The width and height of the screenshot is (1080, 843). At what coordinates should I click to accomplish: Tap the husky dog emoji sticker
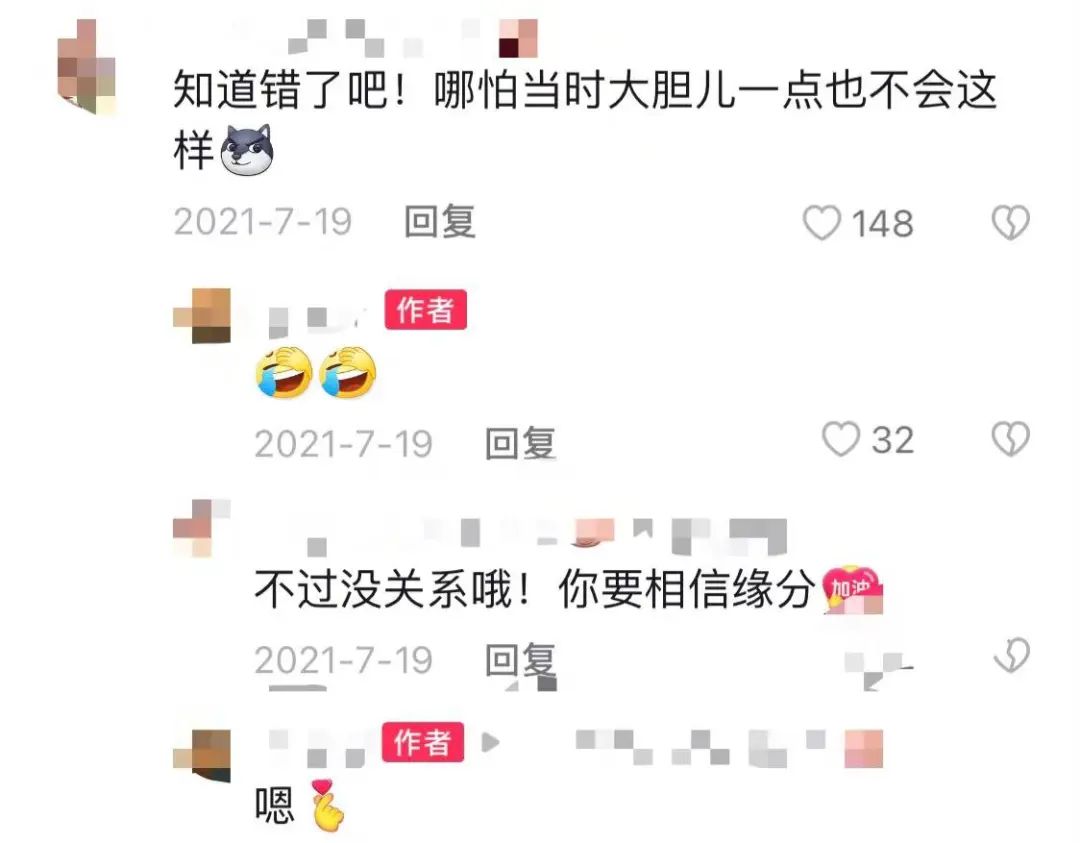click(x=247, y=149)
